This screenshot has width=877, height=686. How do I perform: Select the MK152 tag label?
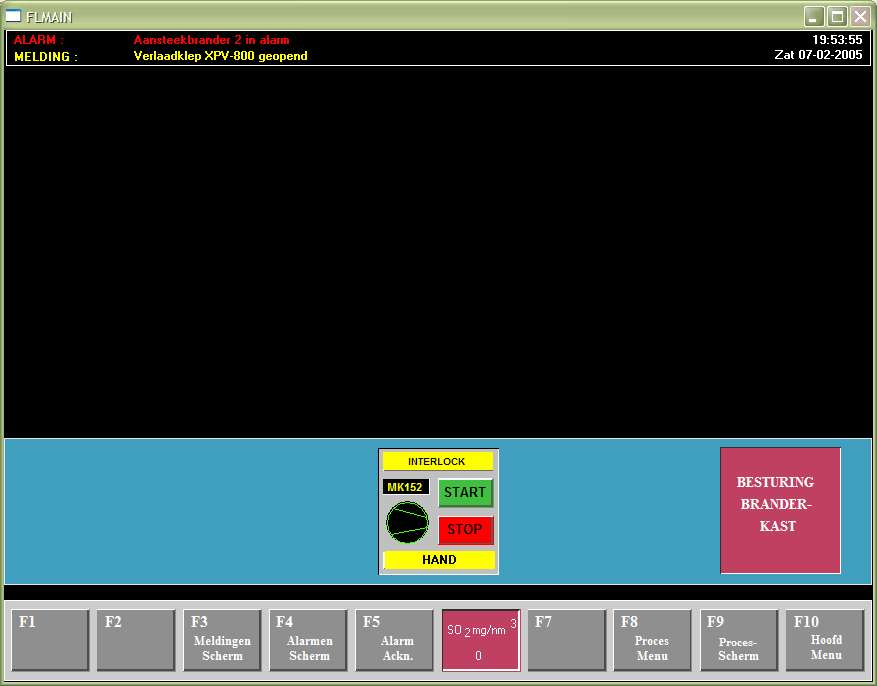[x=405, y=487]
